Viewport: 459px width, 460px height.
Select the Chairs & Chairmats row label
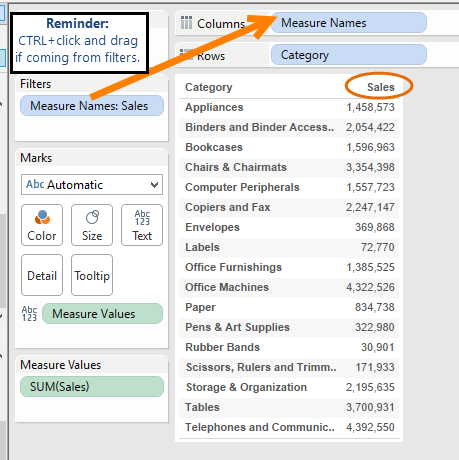pos(236,167)
